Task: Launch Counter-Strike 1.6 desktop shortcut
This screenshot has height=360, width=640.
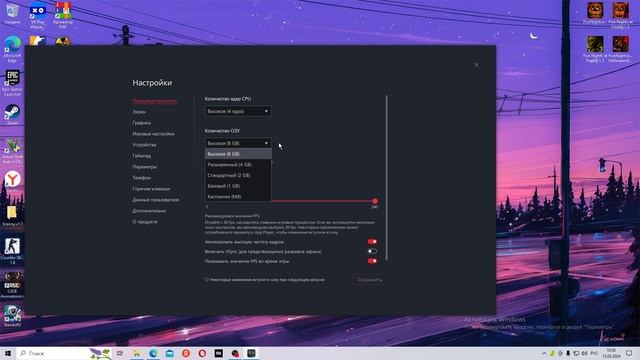Action: click(12, 250)
